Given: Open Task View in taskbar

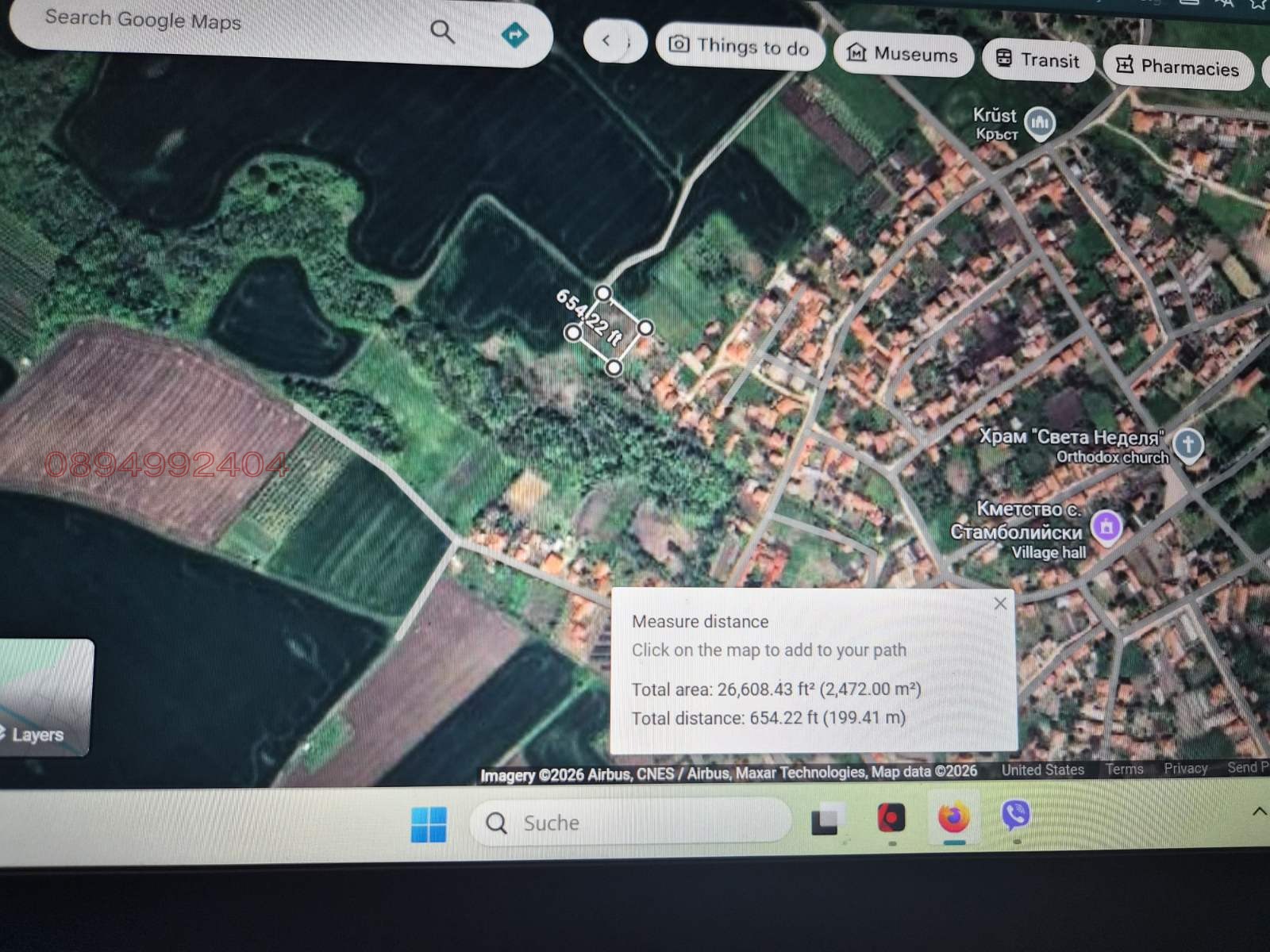Looking at the screenshot, I should (x=826, y=820).
